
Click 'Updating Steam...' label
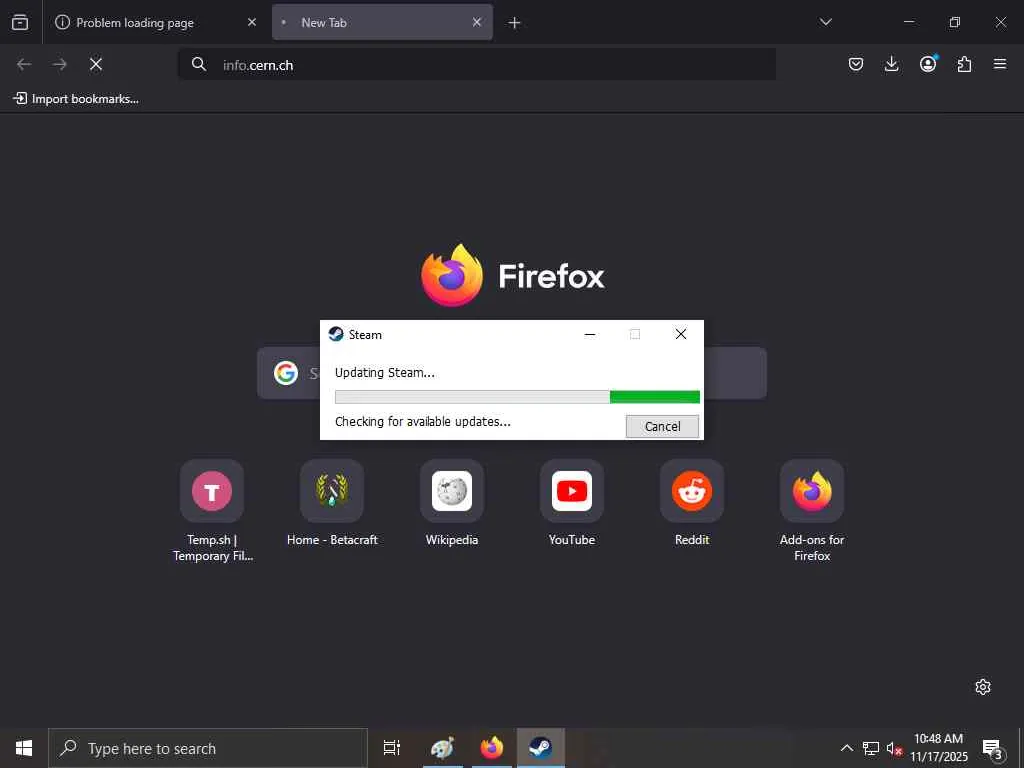pos(385,373)
